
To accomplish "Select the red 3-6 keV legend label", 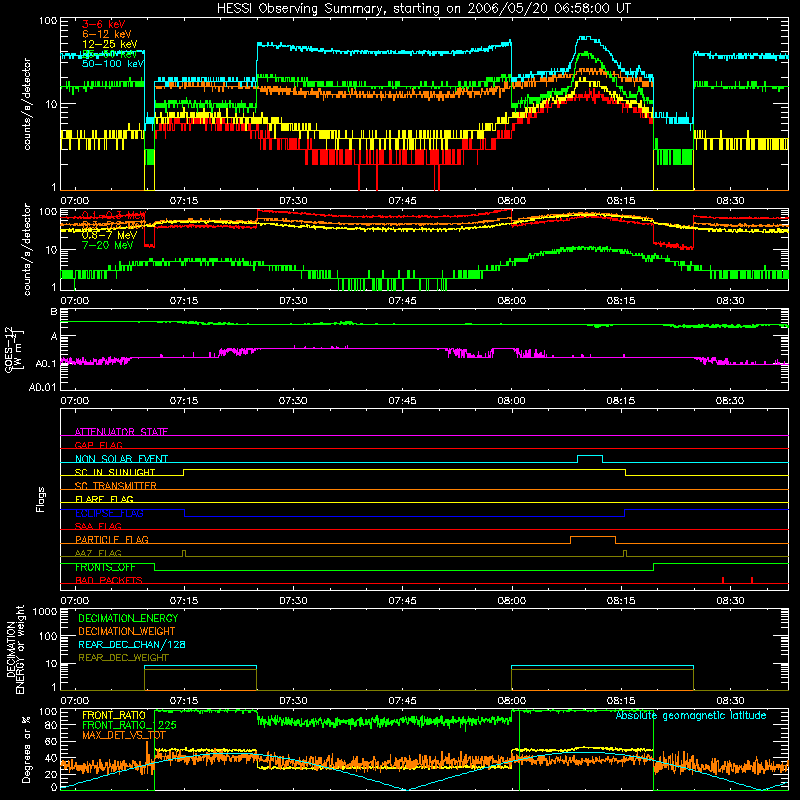I will click(104, 24).
